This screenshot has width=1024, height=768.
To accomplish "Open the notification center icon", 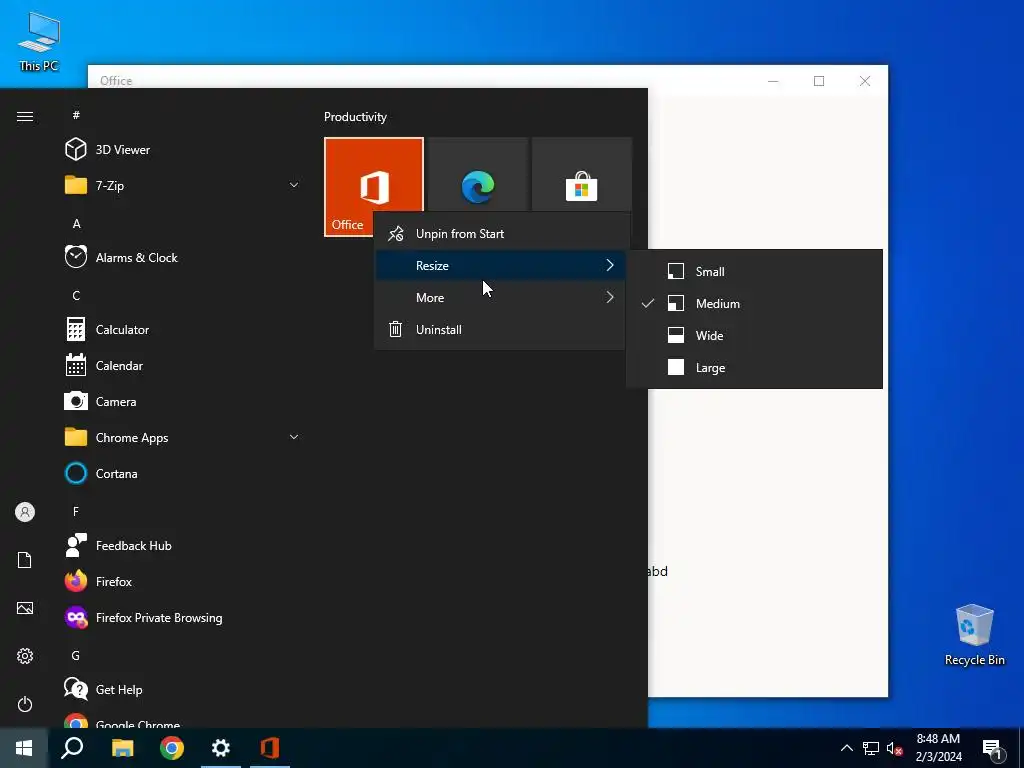I will 993,748.
